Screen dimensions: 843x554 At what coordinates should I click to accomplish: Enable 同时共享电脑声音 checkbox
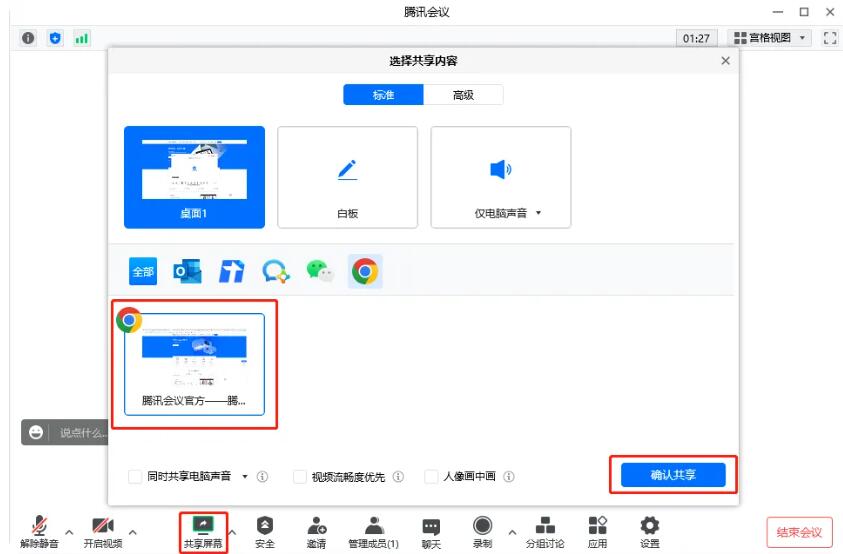coord(135,477)
